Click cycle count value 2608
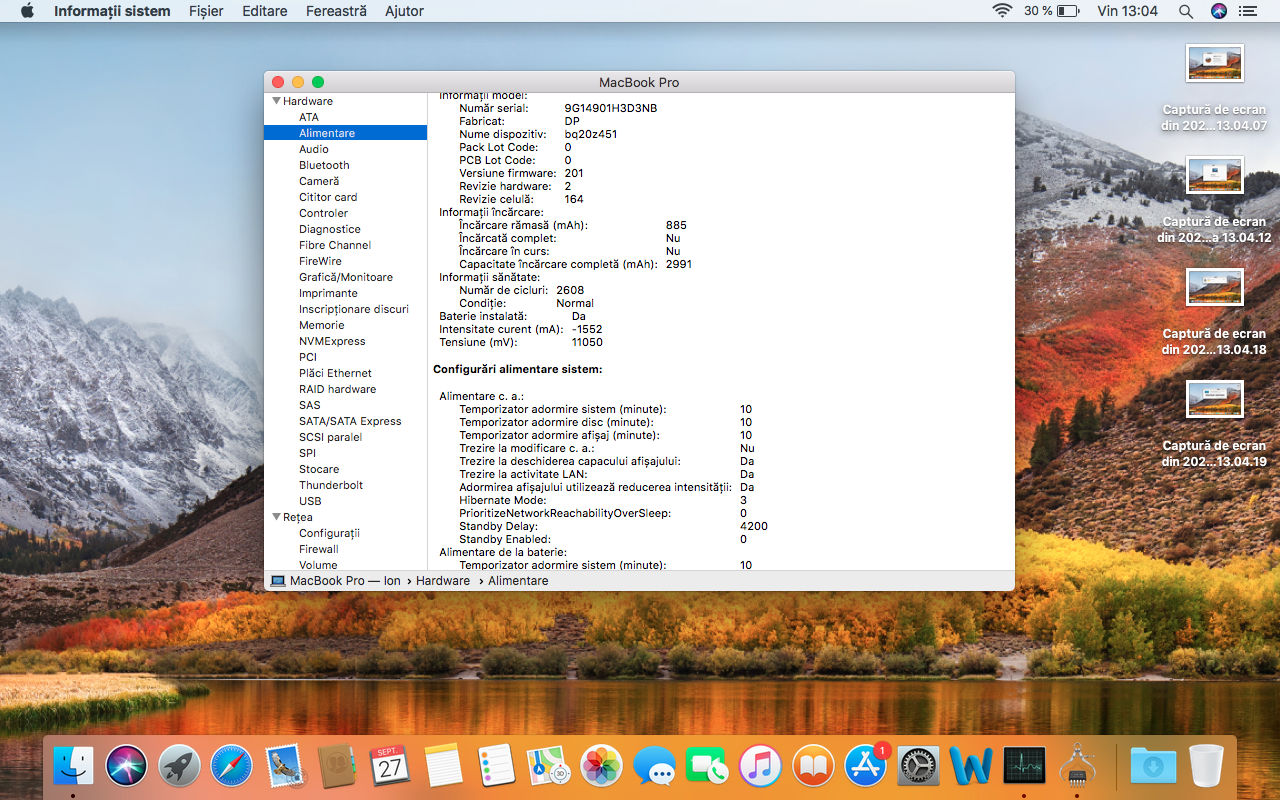 coord(570,290)
